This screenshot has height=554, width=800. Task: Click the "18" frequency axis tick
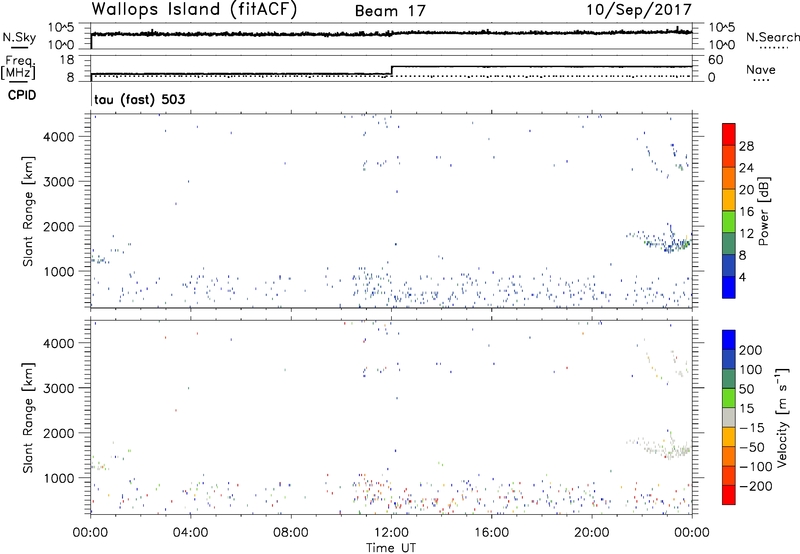click(67, 60)
